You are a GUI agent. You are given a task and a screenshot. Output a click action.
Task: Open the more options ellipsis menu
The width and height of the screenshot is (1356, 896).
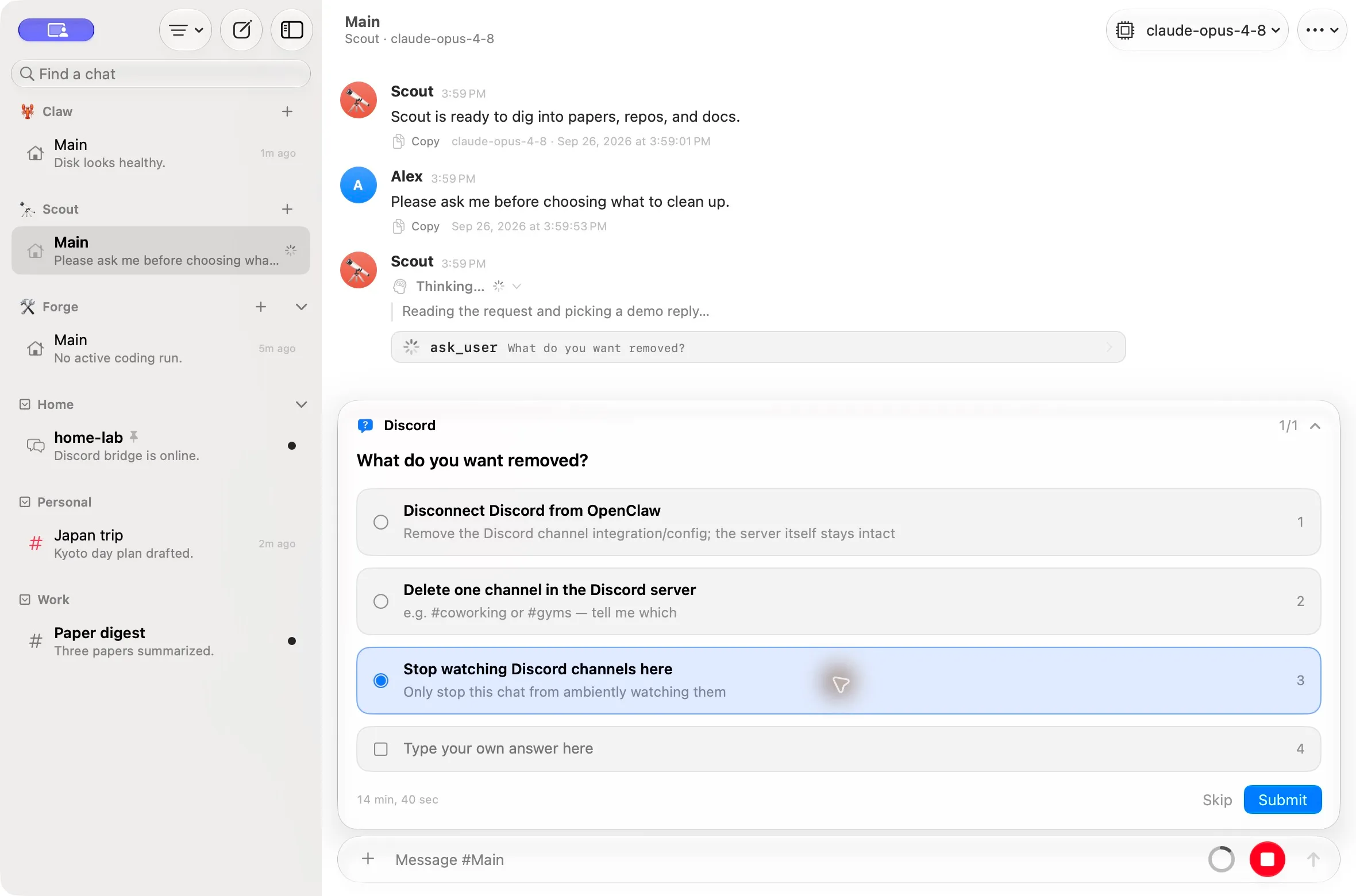click(1322, 30)
